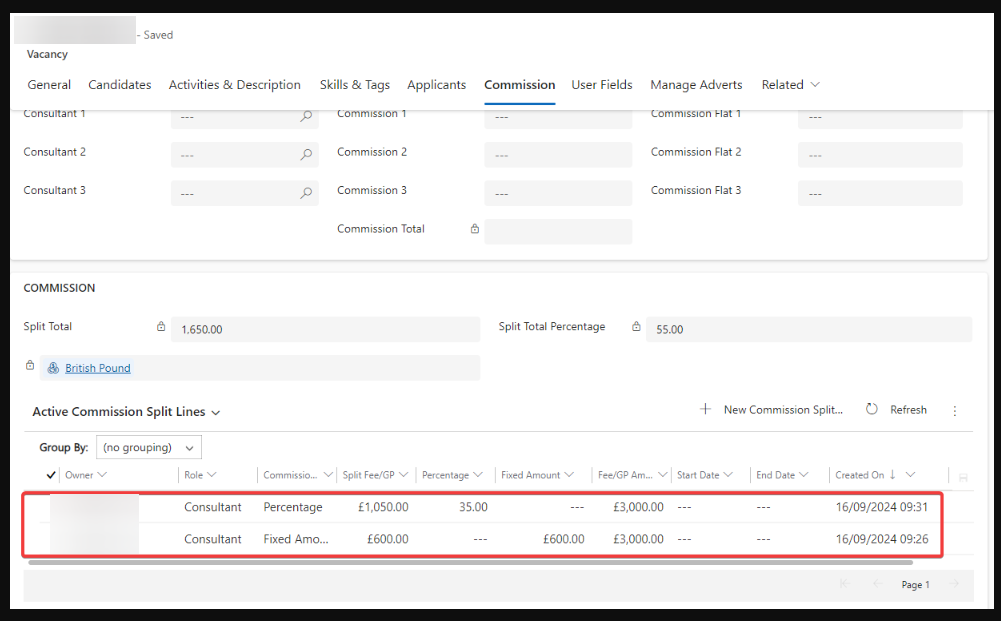Open the Consultant 1 lookup search
This screenshot has height=621, width=1001.
pyautogui.click(x=306, y=116)
